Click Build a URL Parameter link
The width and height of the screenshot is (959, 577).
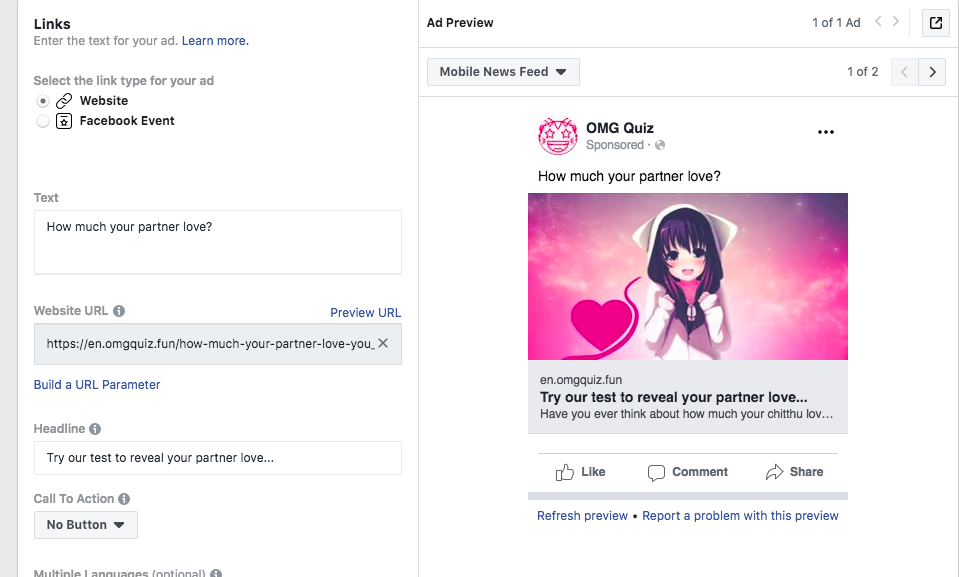(97, 385)
